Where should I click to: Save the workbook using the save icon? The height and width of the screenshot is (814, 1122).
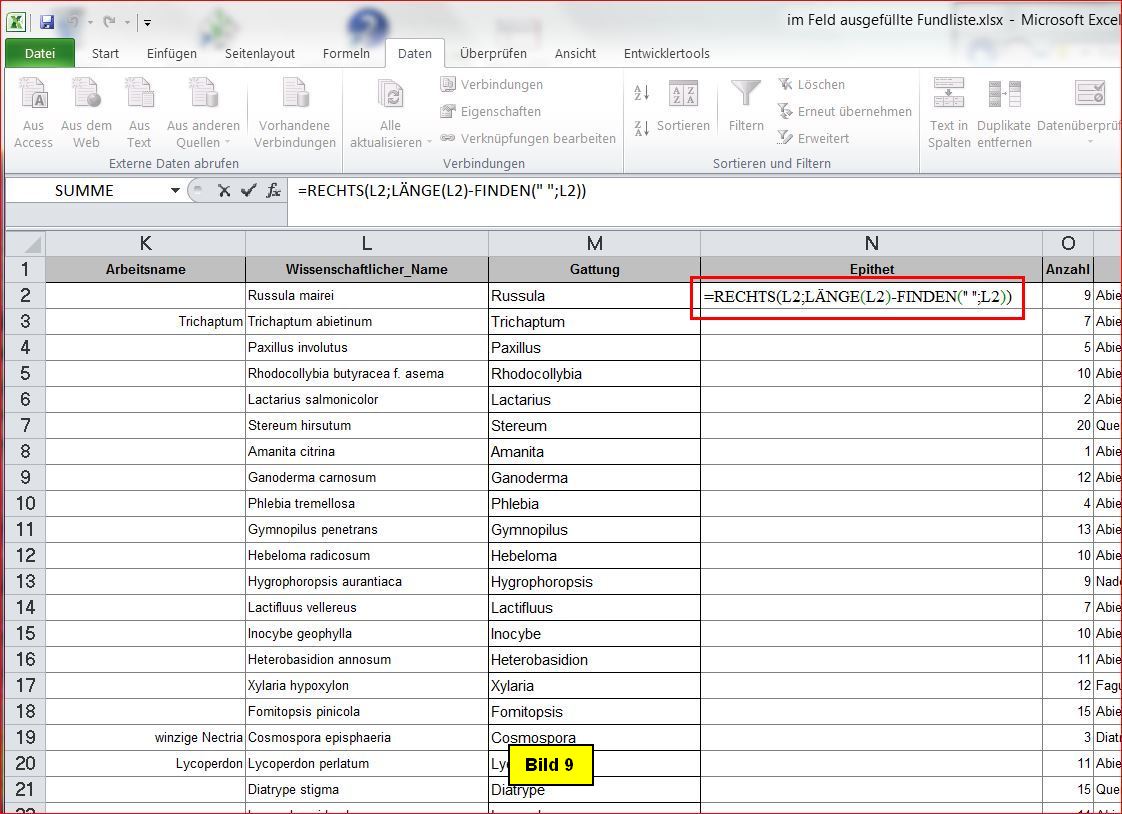(46, 21)
